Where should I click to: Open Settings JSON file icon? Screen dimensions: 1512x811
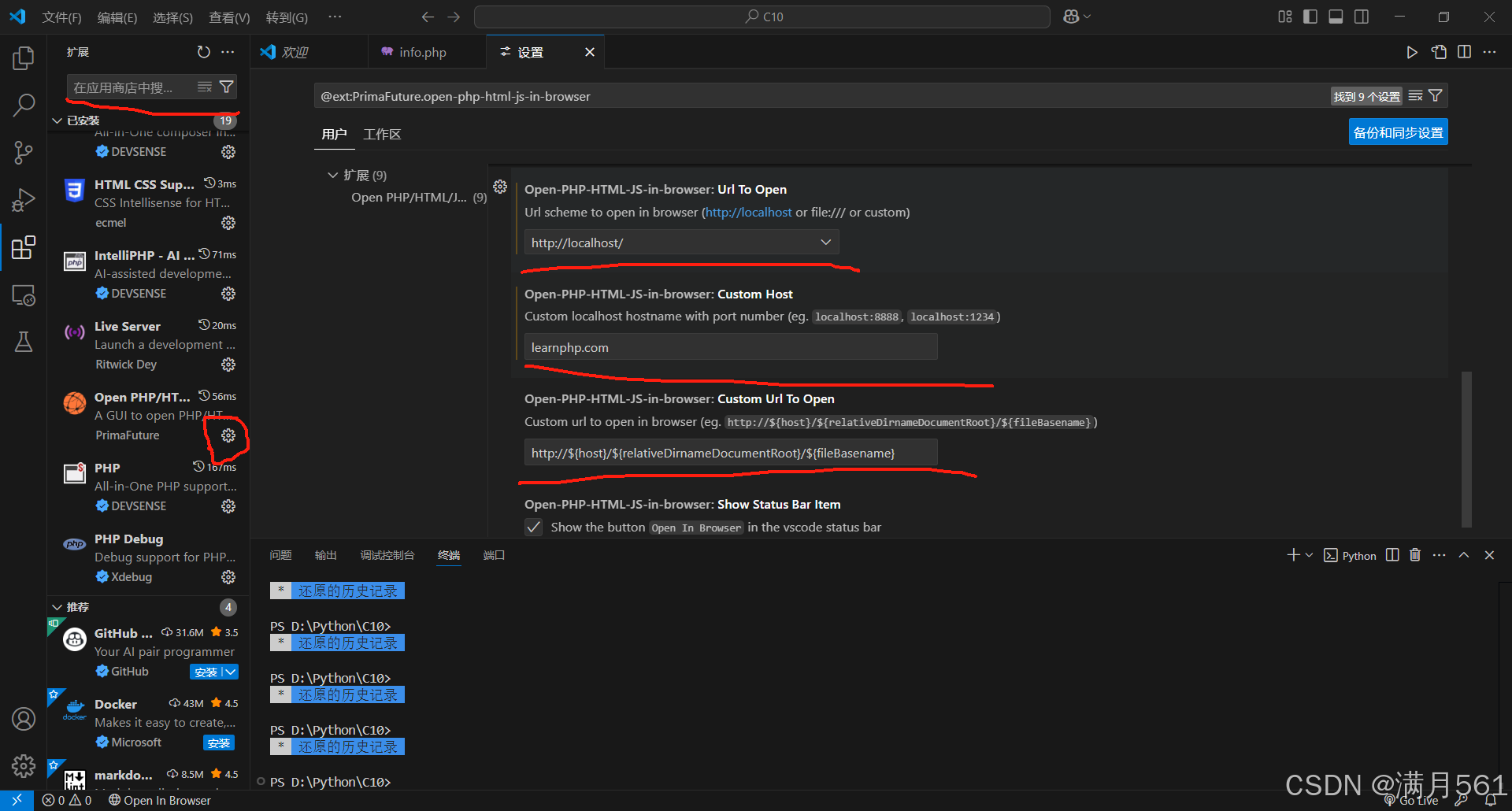pos(1439,52)
